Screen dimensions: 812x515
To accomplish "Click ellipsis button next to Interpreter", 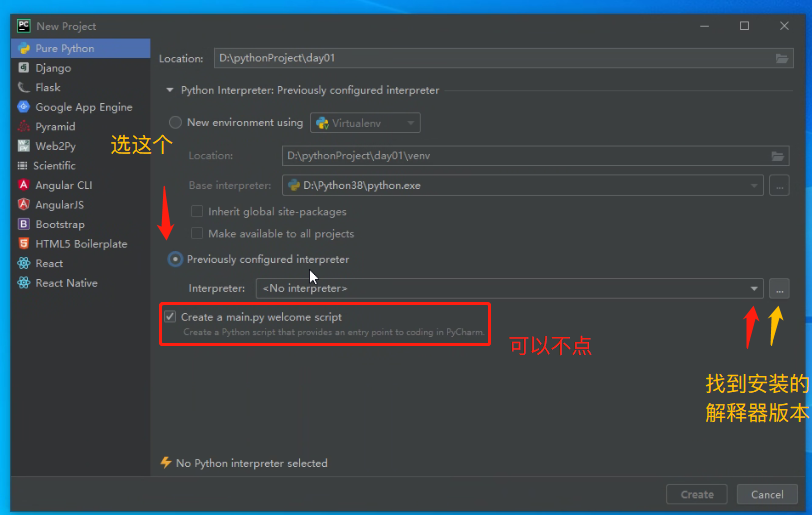I will (779, 289).
